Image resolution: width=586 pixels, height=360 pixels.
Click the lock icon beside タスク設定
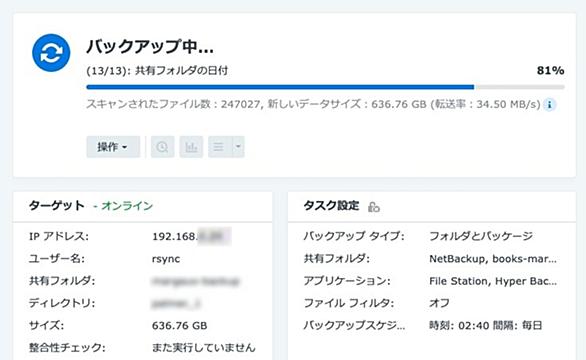pos(373,207)
